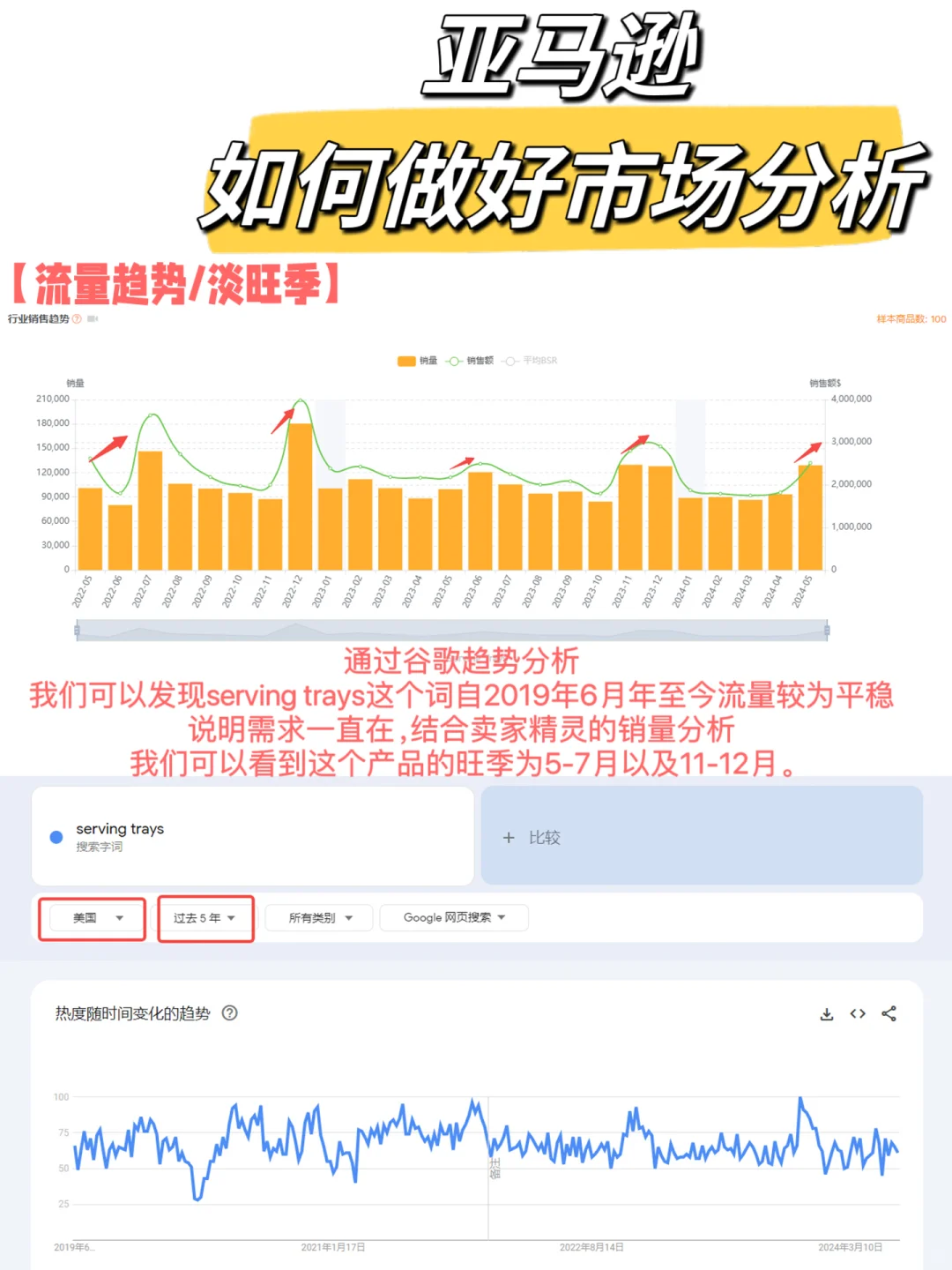This screenshot has height=1270, width=952.
Task: Click the 2024-05 sales bar
Action: [x=810, y=518]
